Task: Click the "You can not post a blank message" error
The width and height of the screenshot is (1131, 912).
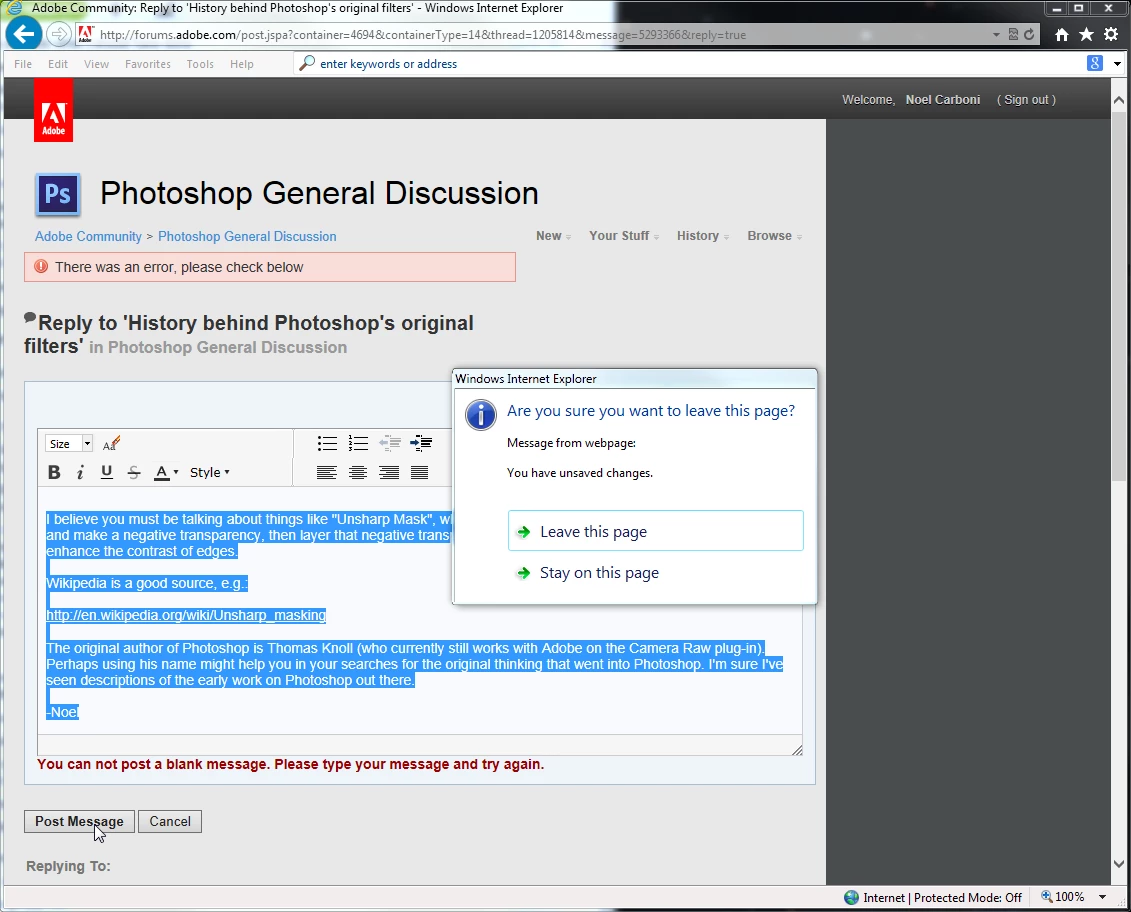Action: tap(291, 764)
